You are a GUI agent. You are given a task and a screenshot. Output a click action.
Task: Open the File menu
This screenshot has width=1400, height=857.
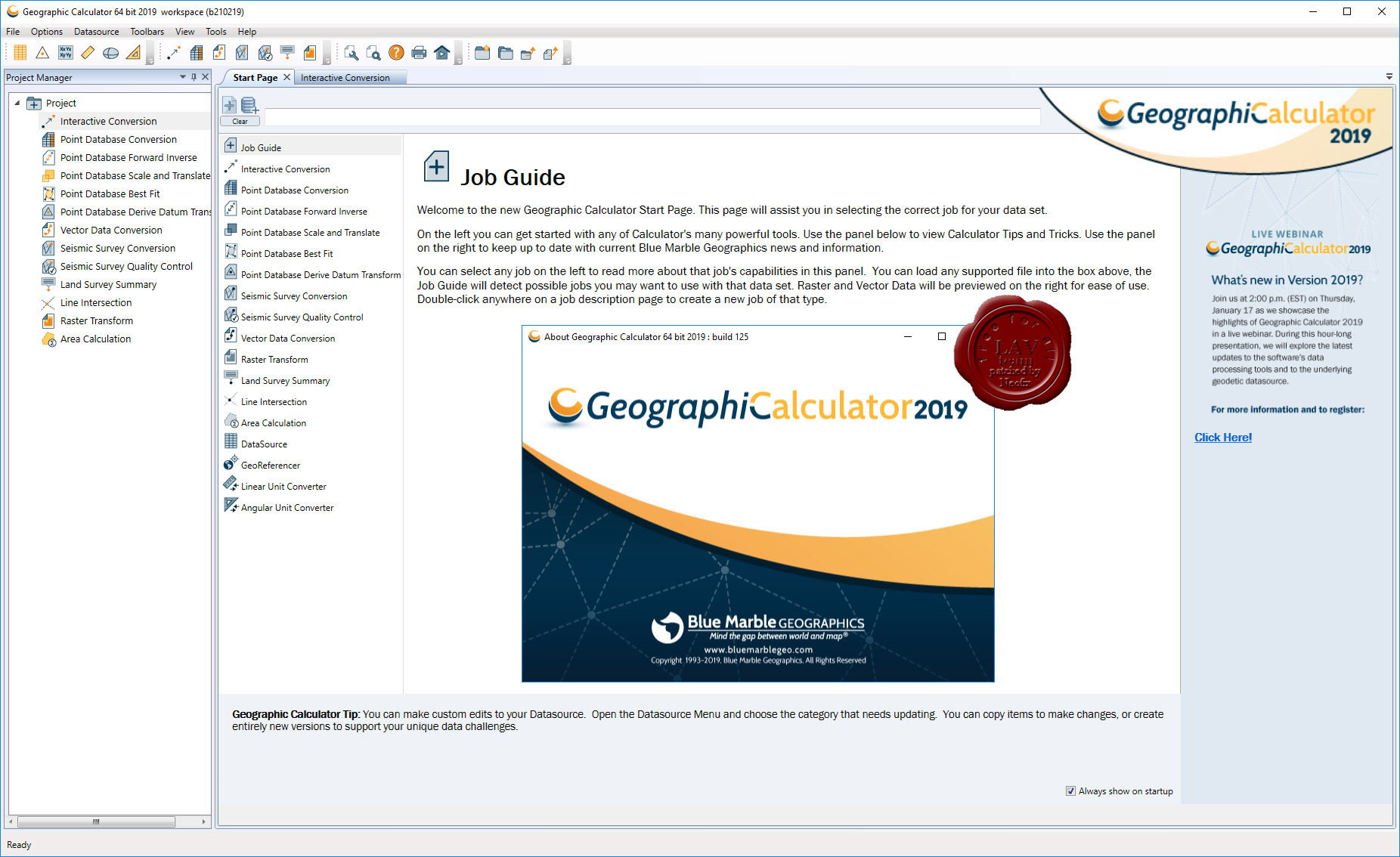(13, 32)
